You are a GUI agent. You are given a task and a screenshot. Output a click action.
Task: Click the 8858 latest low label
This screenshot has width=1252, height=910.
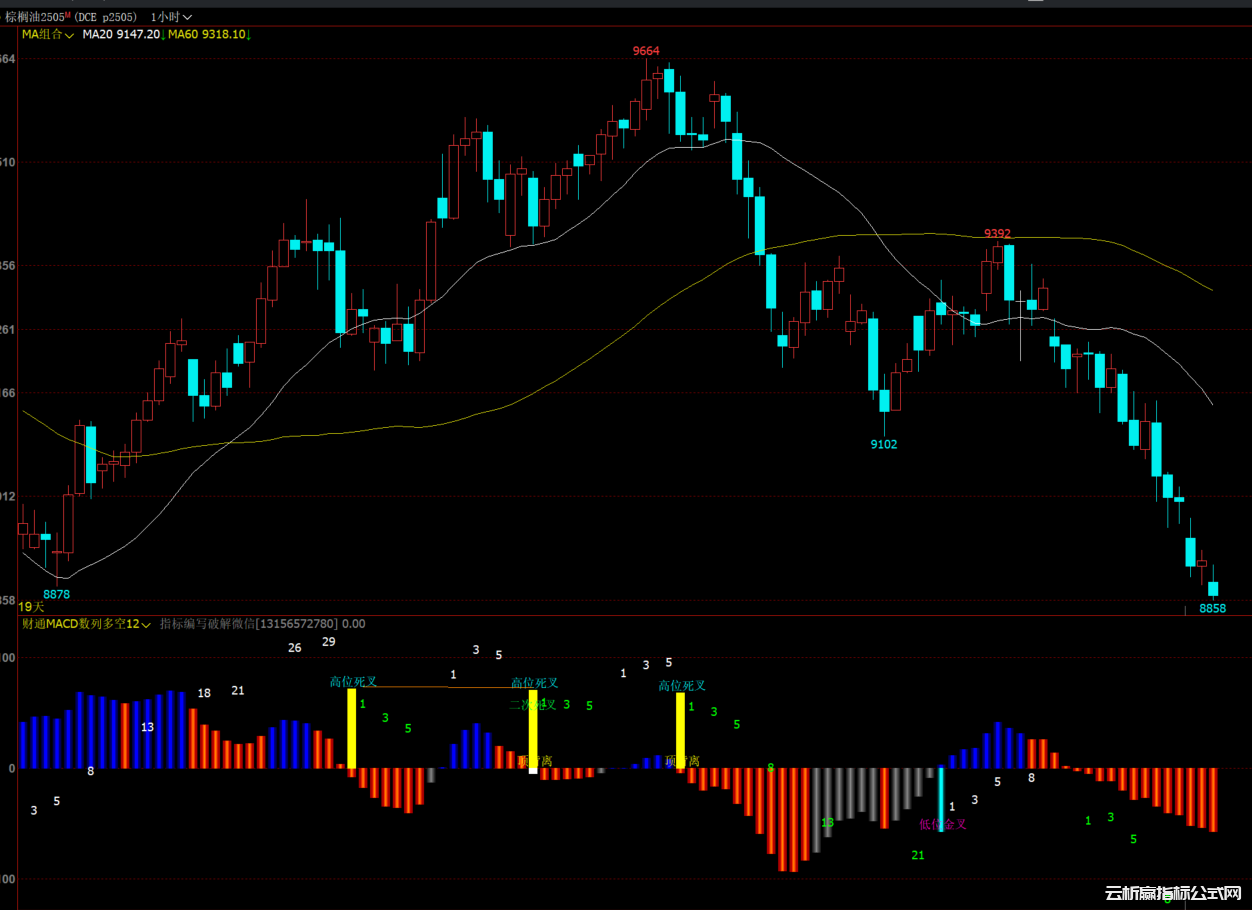[1212, 608]
